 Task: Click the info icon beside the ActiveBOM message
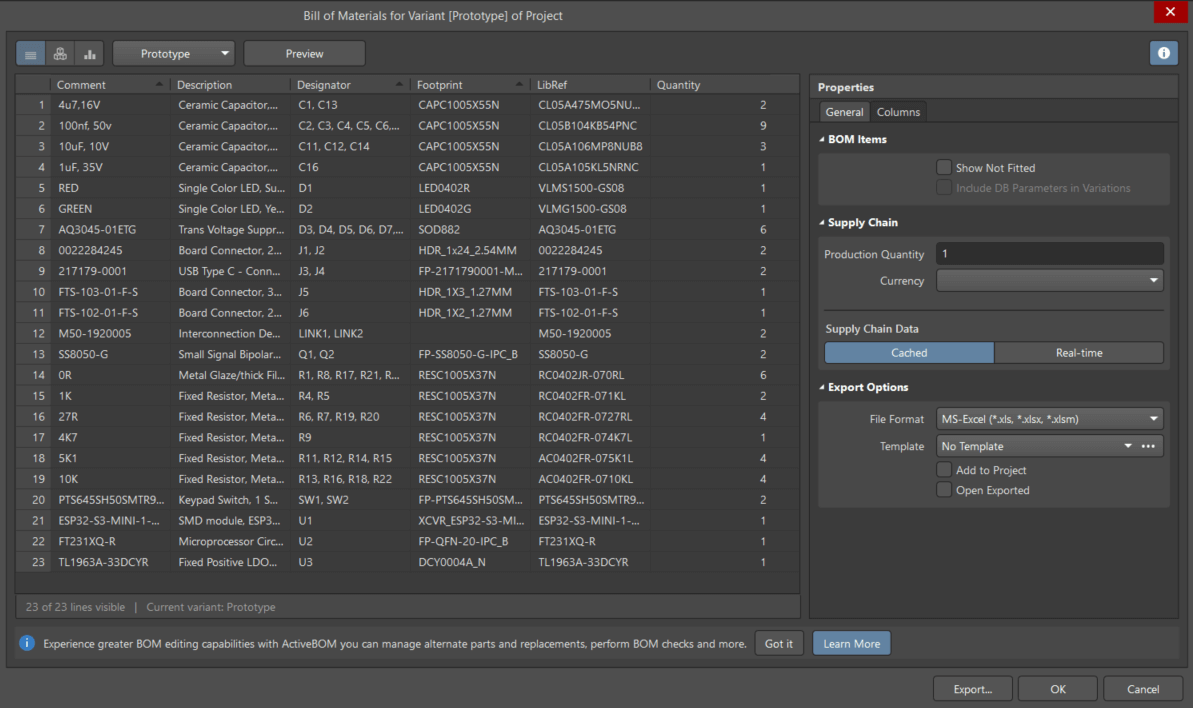point(24,643)
